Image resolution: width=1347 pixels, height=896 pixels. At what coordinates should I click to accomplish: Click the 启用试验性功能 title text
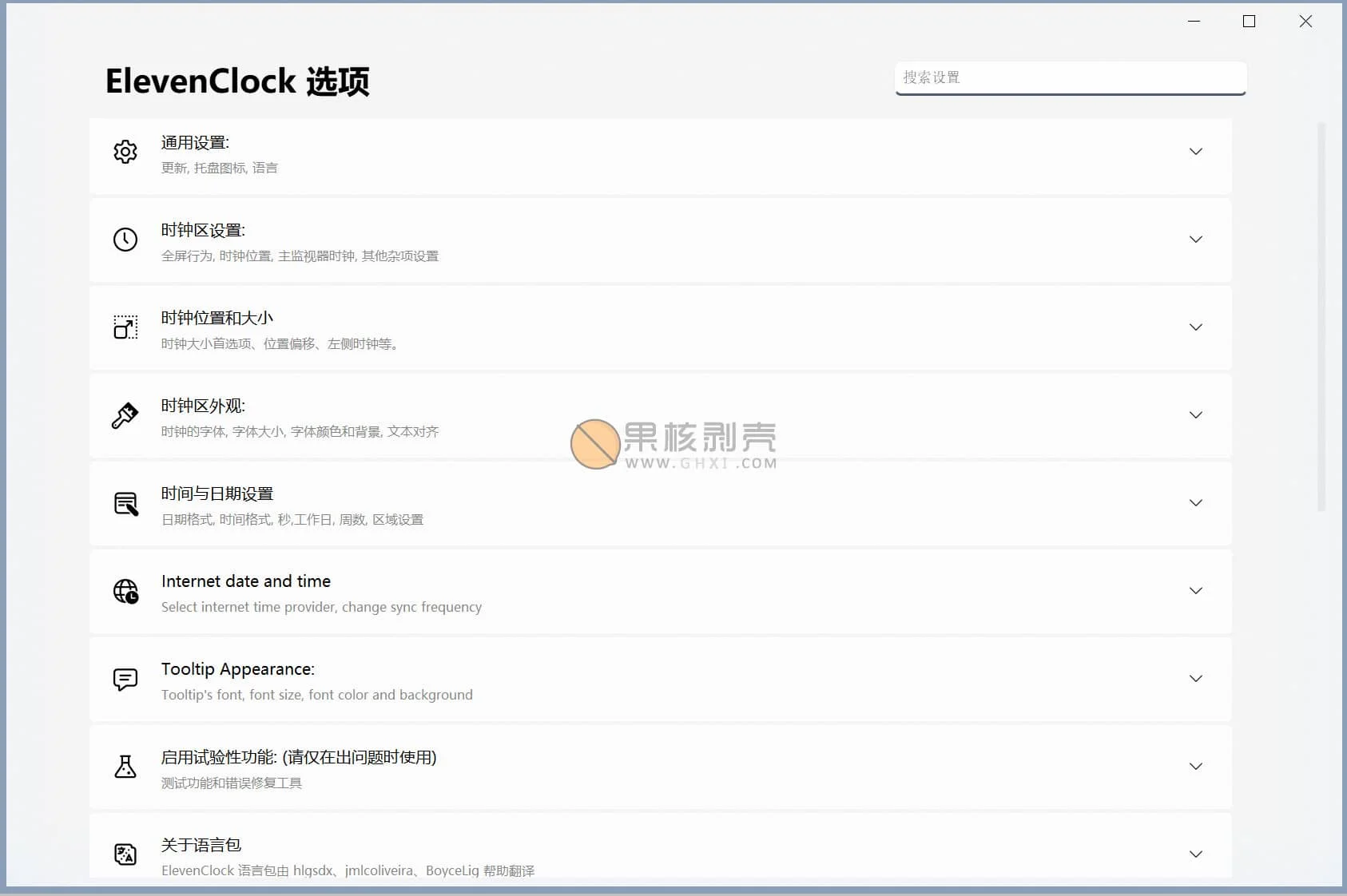299,758
